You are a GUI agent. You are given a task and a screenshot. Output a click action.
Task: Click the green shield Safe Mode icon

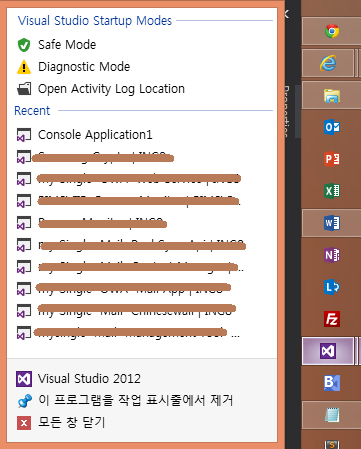click(x=24, y=45)
